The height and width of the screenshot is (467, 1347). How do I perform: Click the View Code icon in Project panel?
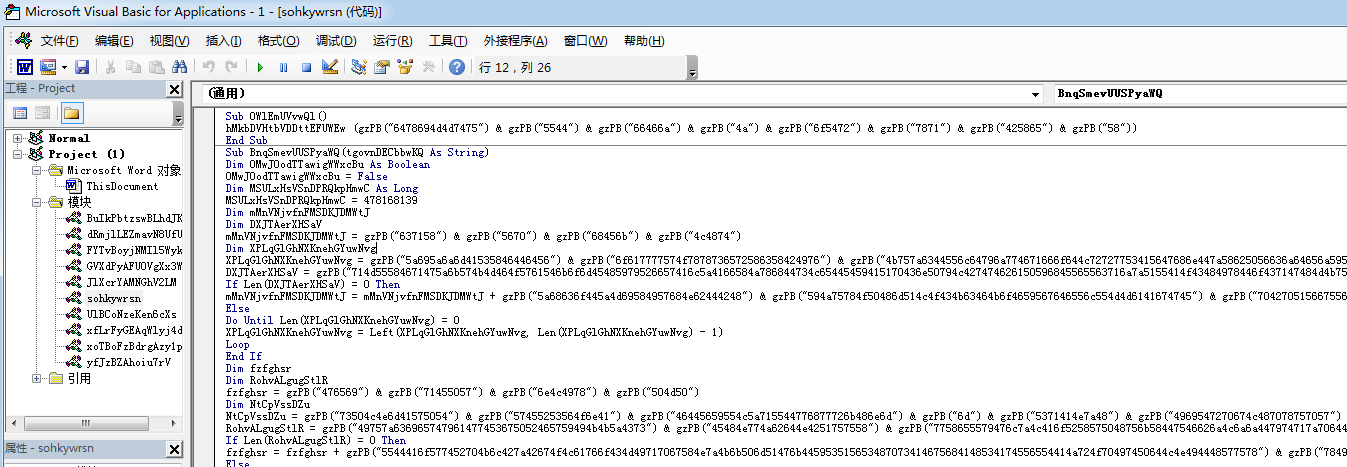coord(20,112)
